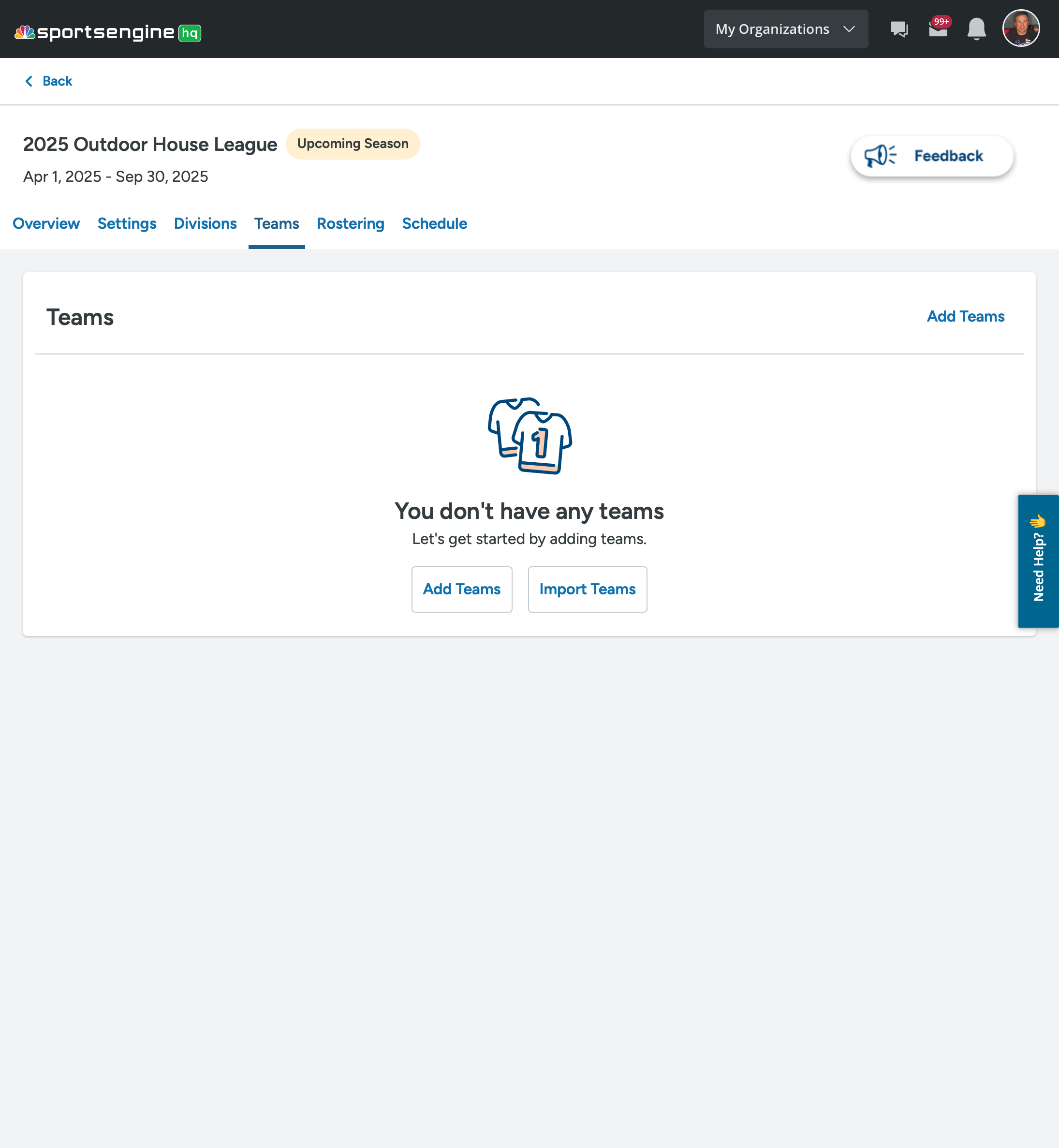Viewport: 1059px width, 1148px height.
Task: Click the Add Teams centered button
Action: (461, 589)
